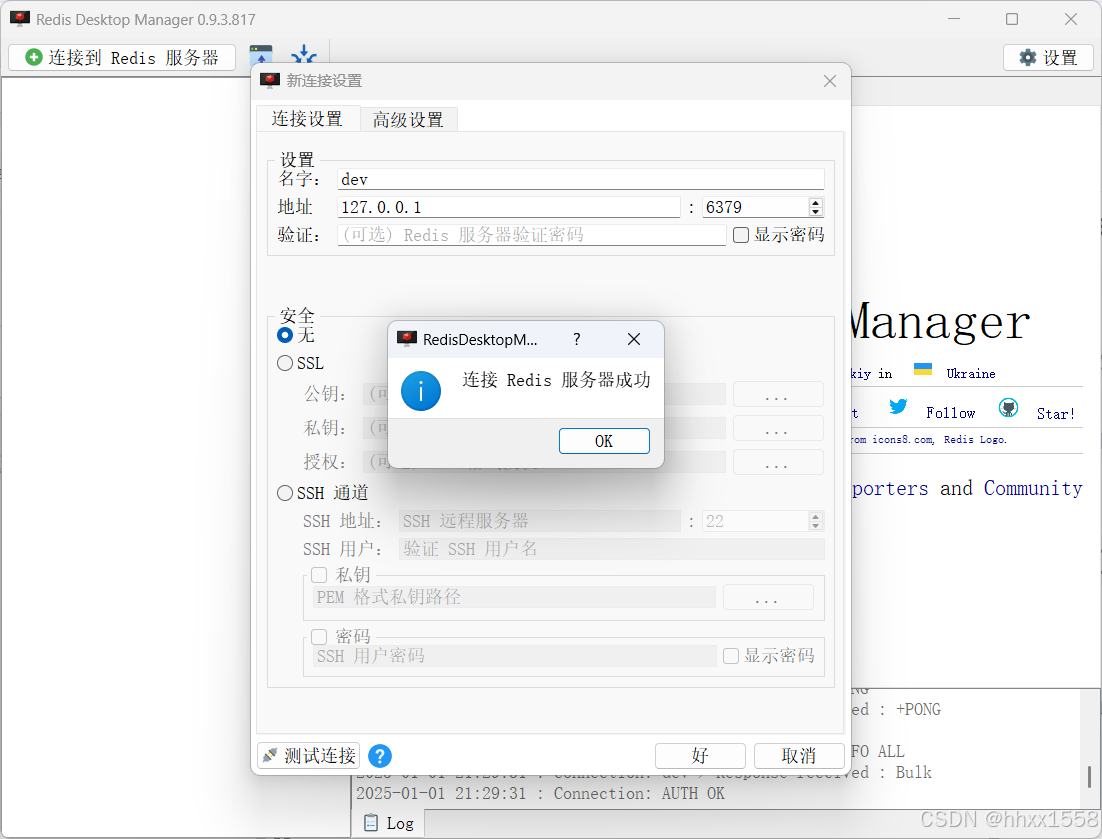Click the clipboard icon on the Log tab

(x=370, y=823)
